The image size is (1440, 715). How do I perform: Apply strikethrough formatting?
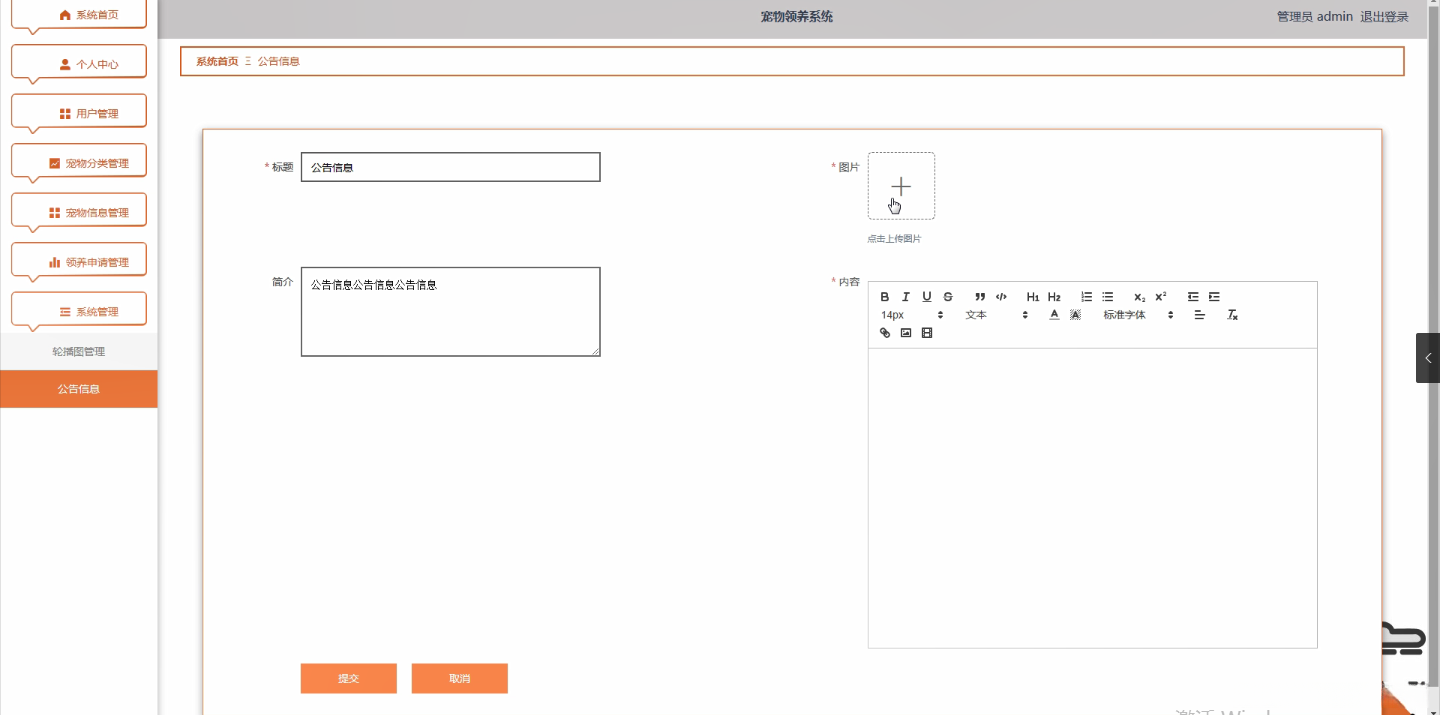click(948, 297)
